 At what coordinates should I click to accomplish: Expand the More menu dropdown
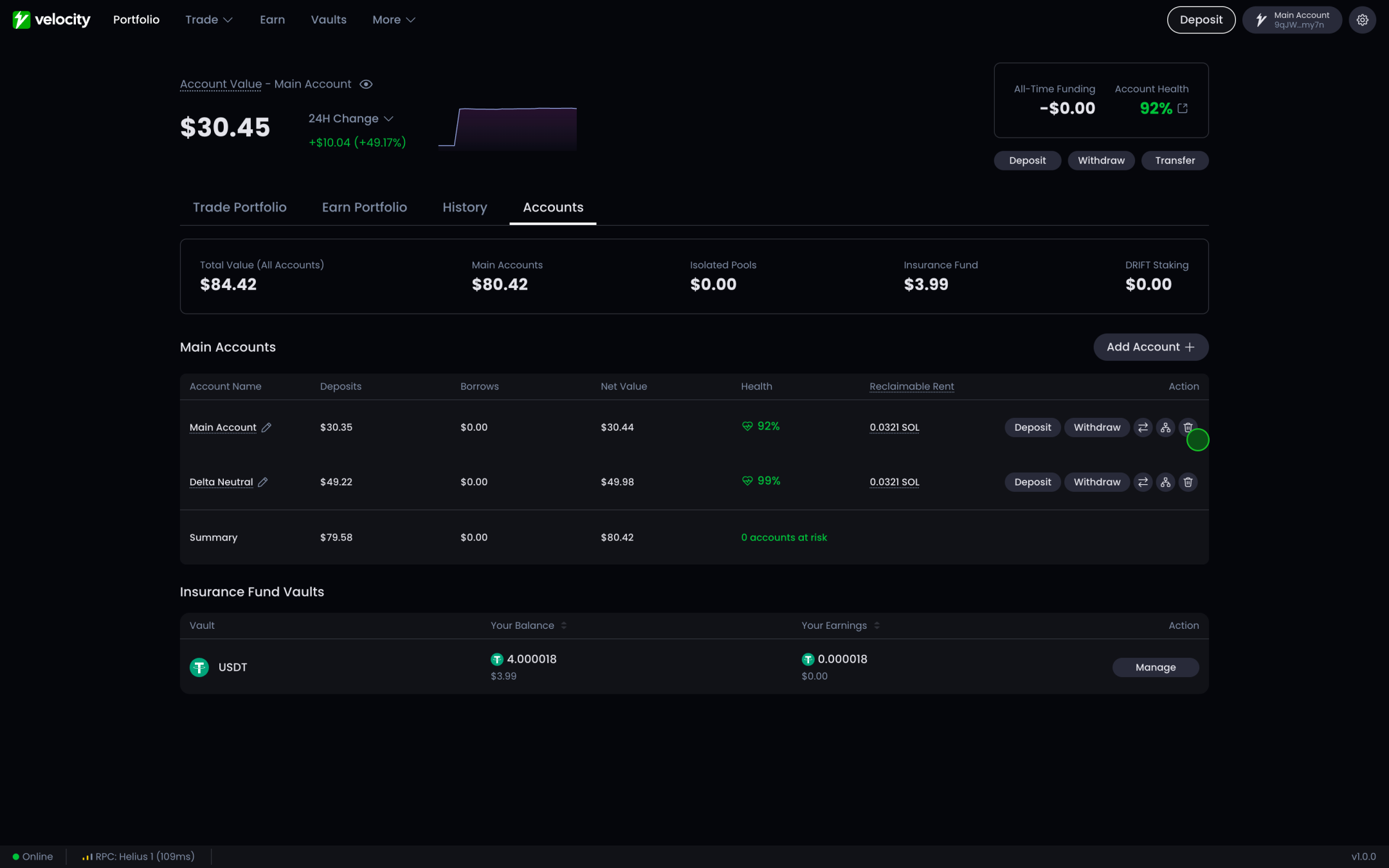point(394,20)
